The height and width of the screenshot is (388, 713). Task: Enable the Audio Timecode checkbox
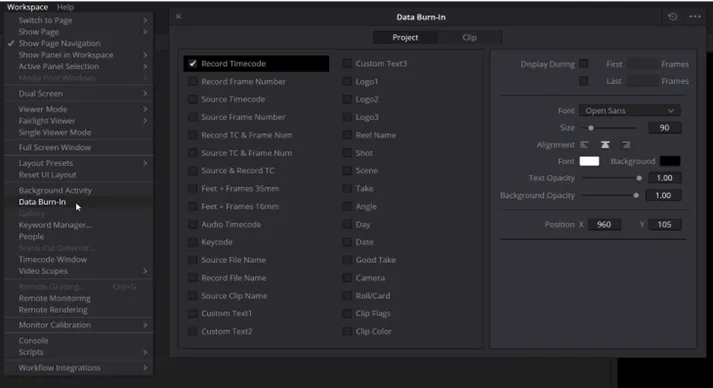[x=192, y=224]
